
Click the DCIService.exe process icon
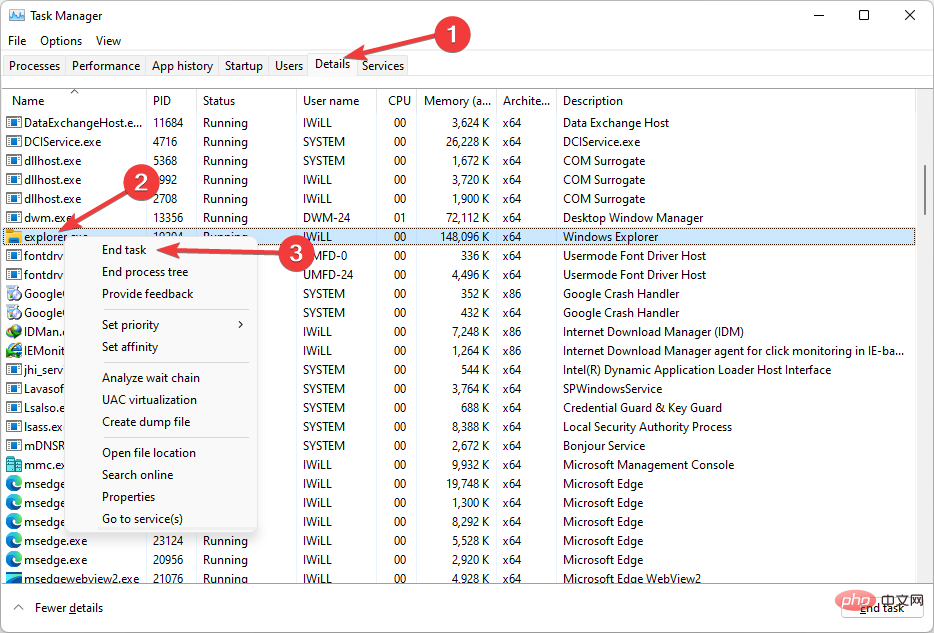pyautogui.click(x=14, y=142)
